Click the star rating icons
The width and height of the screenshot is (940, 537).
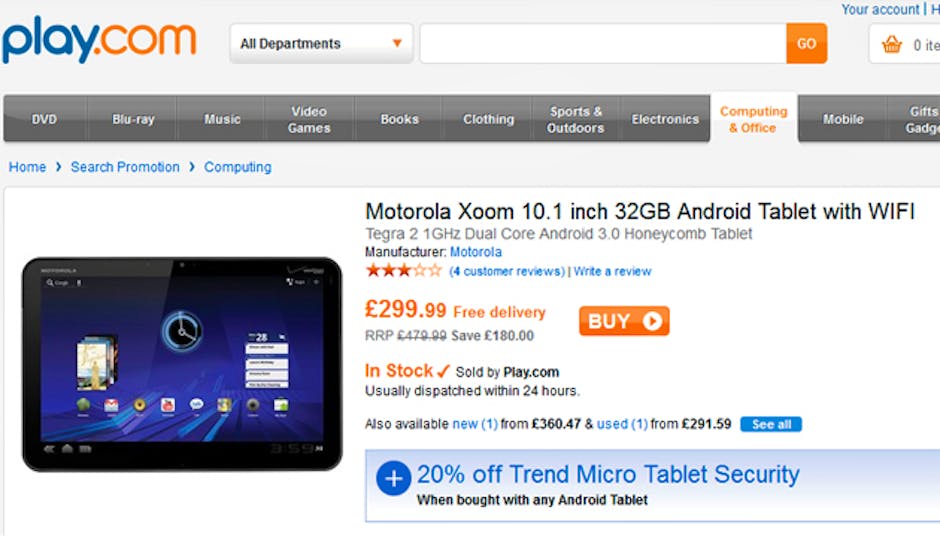coord(403,270)
